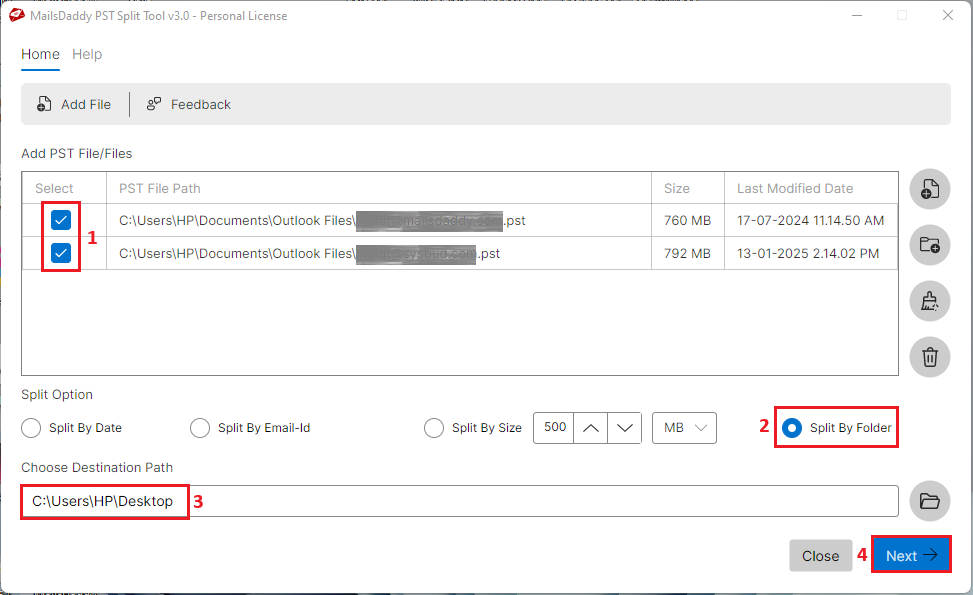Viewport: 973px width, 595px height.
Task: Open the MB size unit dropdown
Action: point(684,428)
